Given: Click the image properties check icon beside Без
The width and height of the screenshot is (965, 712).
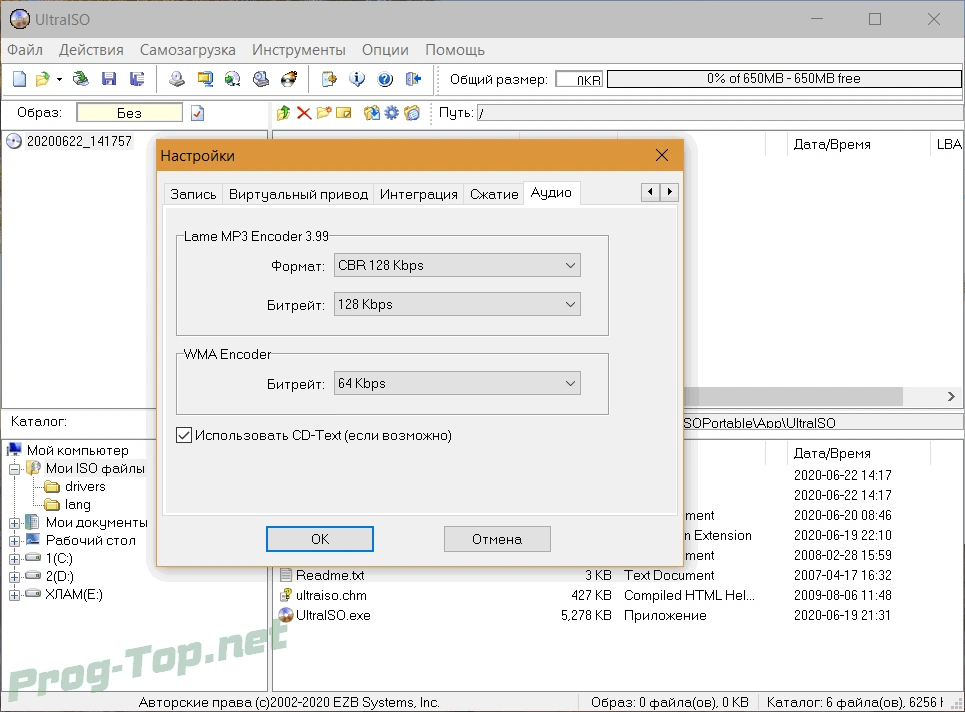Looking at the screenshot, I should [197, 113].
